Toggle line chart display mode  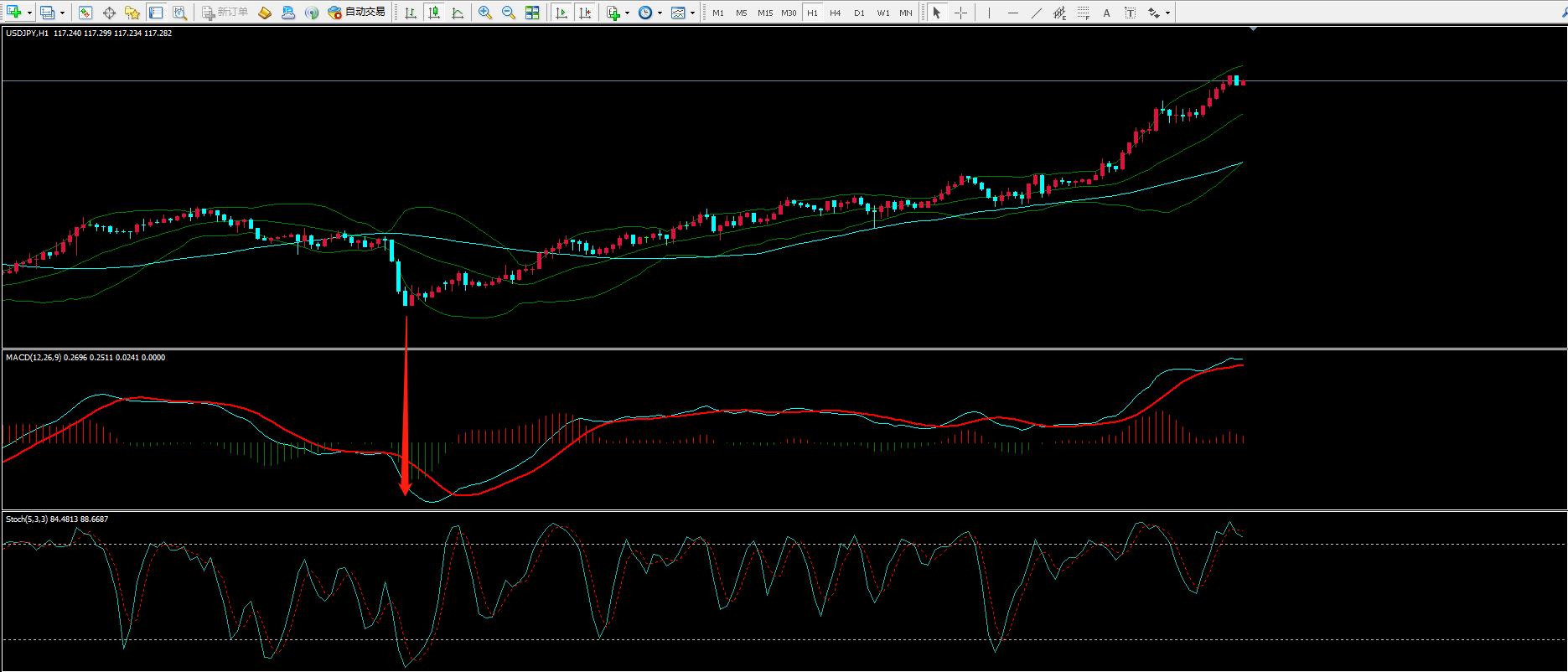(x=458, y=13)
